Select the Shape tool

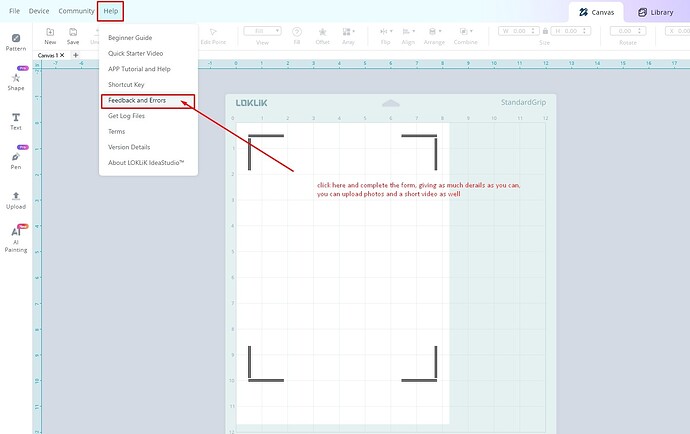(16, 81)
